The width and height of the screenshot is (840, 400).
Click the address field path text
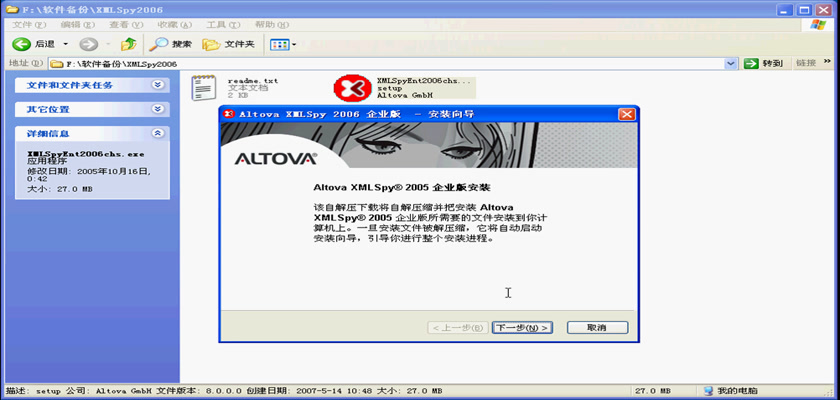click(x=122, y=64)
